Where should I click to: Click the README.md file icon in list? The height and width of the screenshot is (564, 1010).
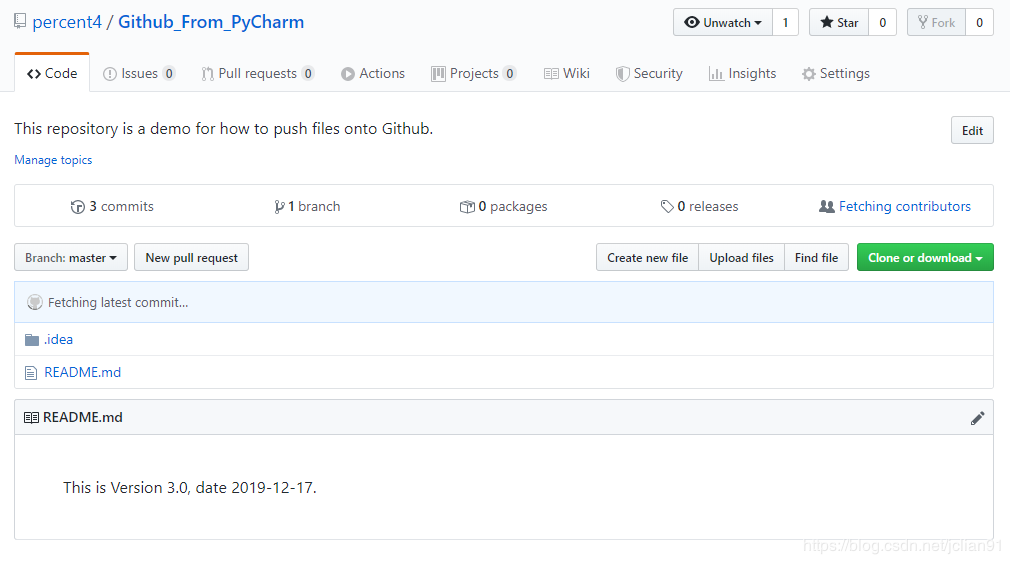[32, 373]
